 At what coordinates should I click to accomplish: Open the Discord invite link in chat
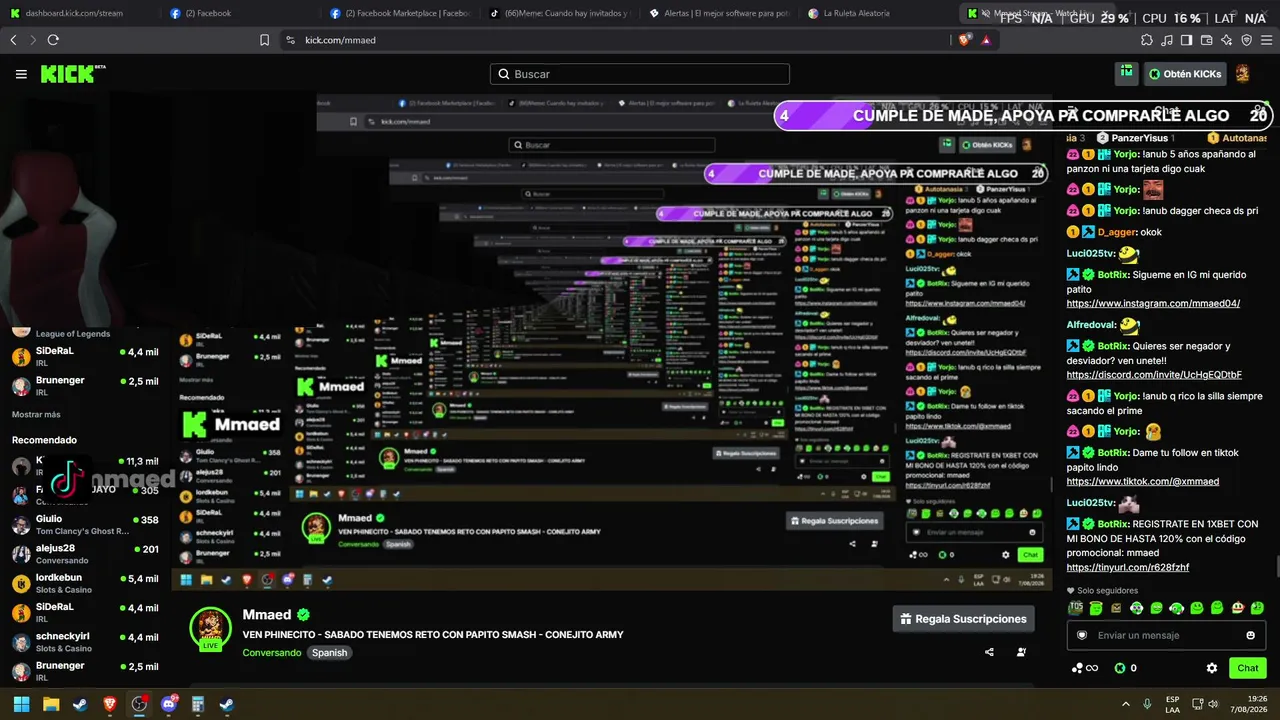(x=1154, y=375)
